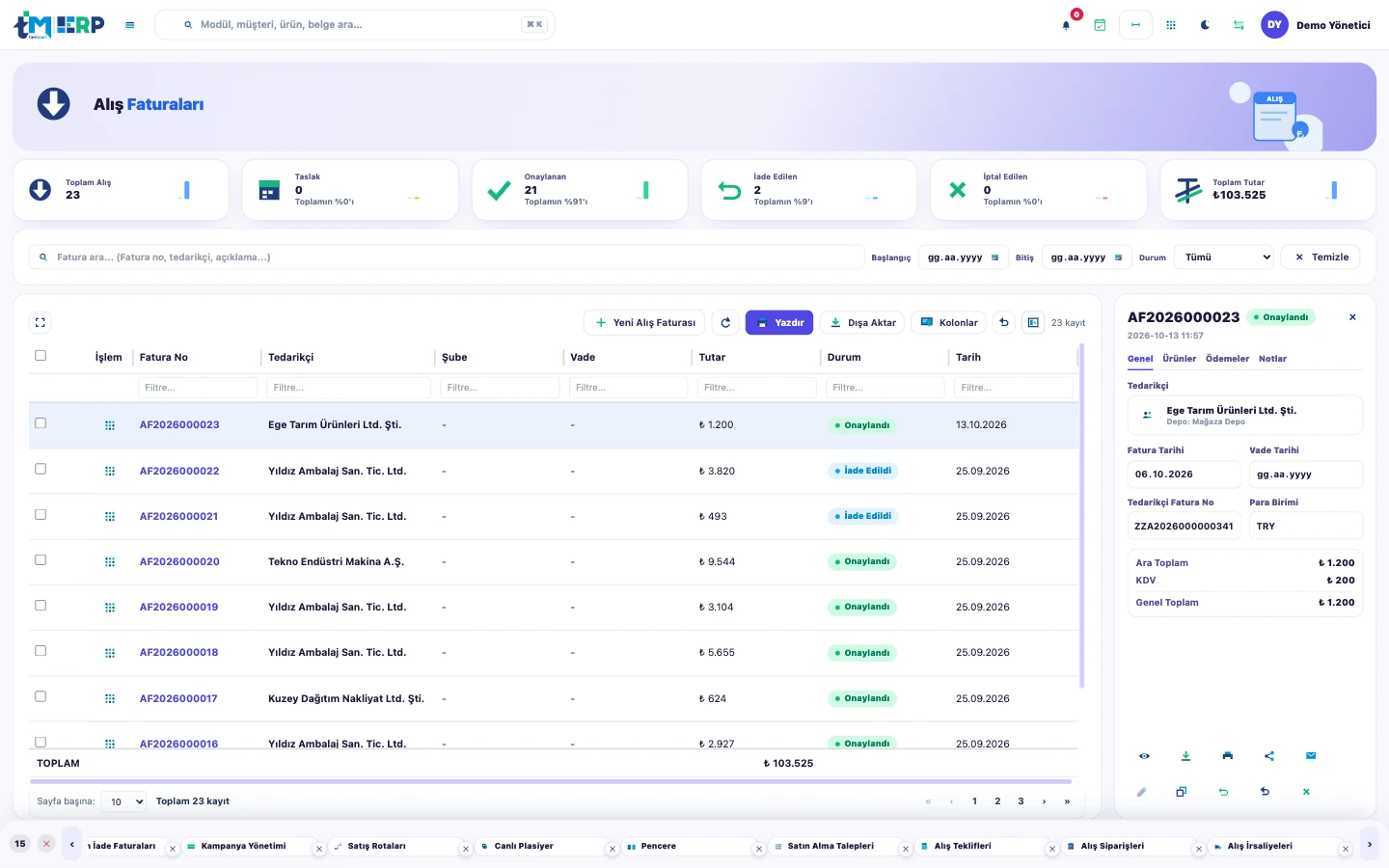Image resolution: width=1389 pixels, height=868 pixels.
Task: Click Yeni Alış Faturası button
Action: (x=644, y=323)
